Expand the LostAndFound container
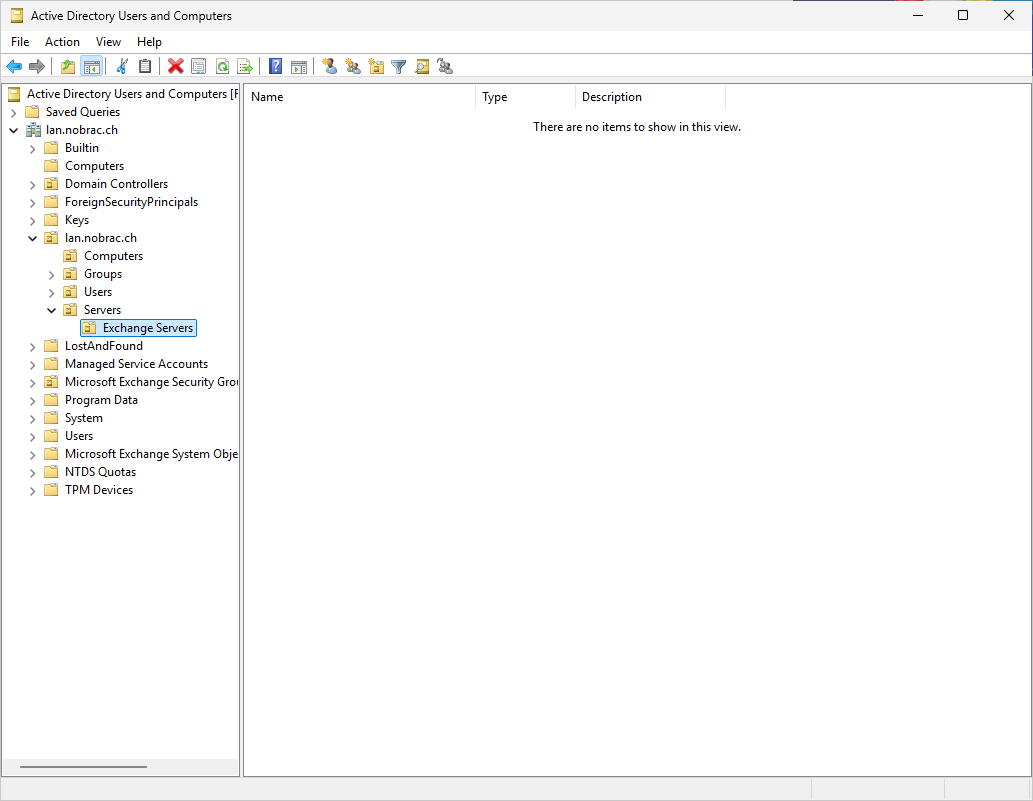 [x=32, y=346]
